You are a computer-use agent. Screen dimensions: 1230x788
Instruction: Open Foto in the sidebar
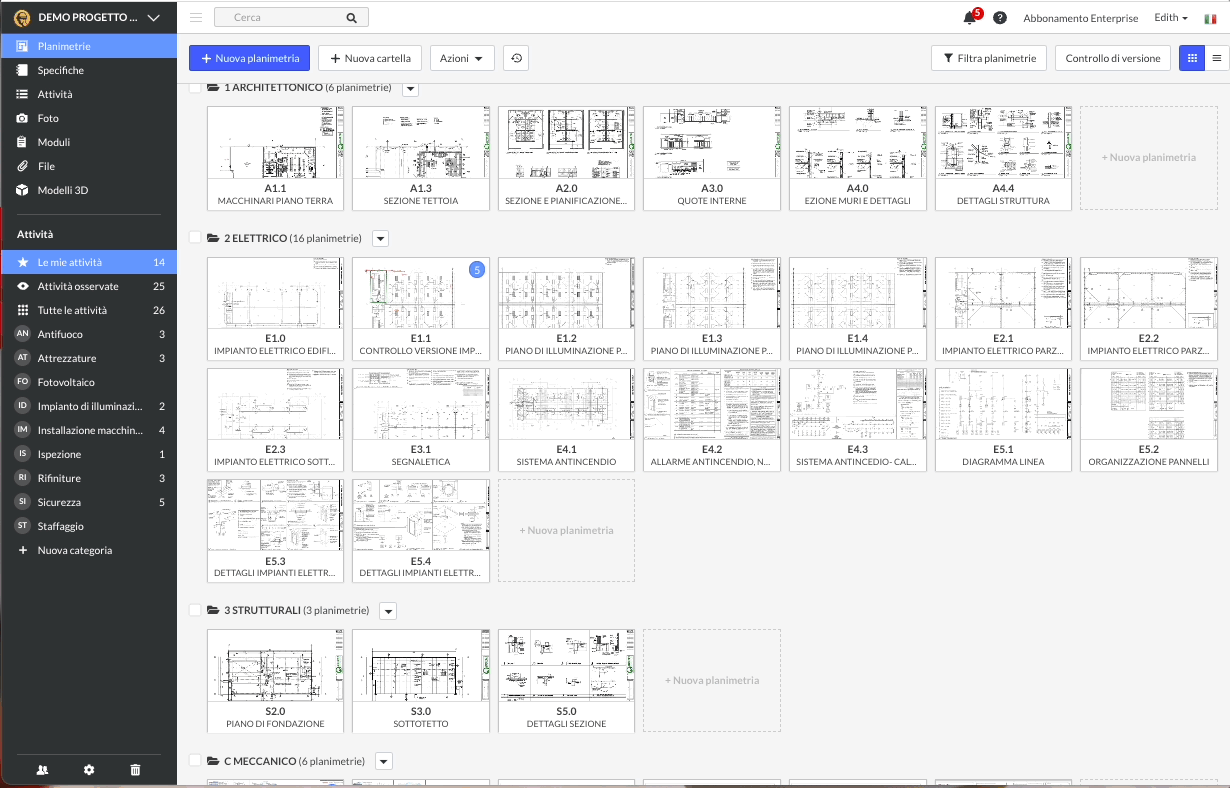(88, 118)
